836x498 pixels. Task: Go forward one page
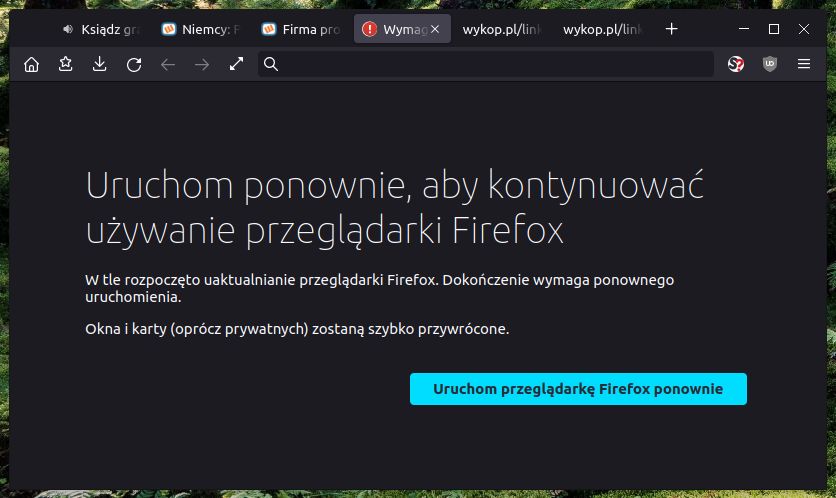point(202,65)
